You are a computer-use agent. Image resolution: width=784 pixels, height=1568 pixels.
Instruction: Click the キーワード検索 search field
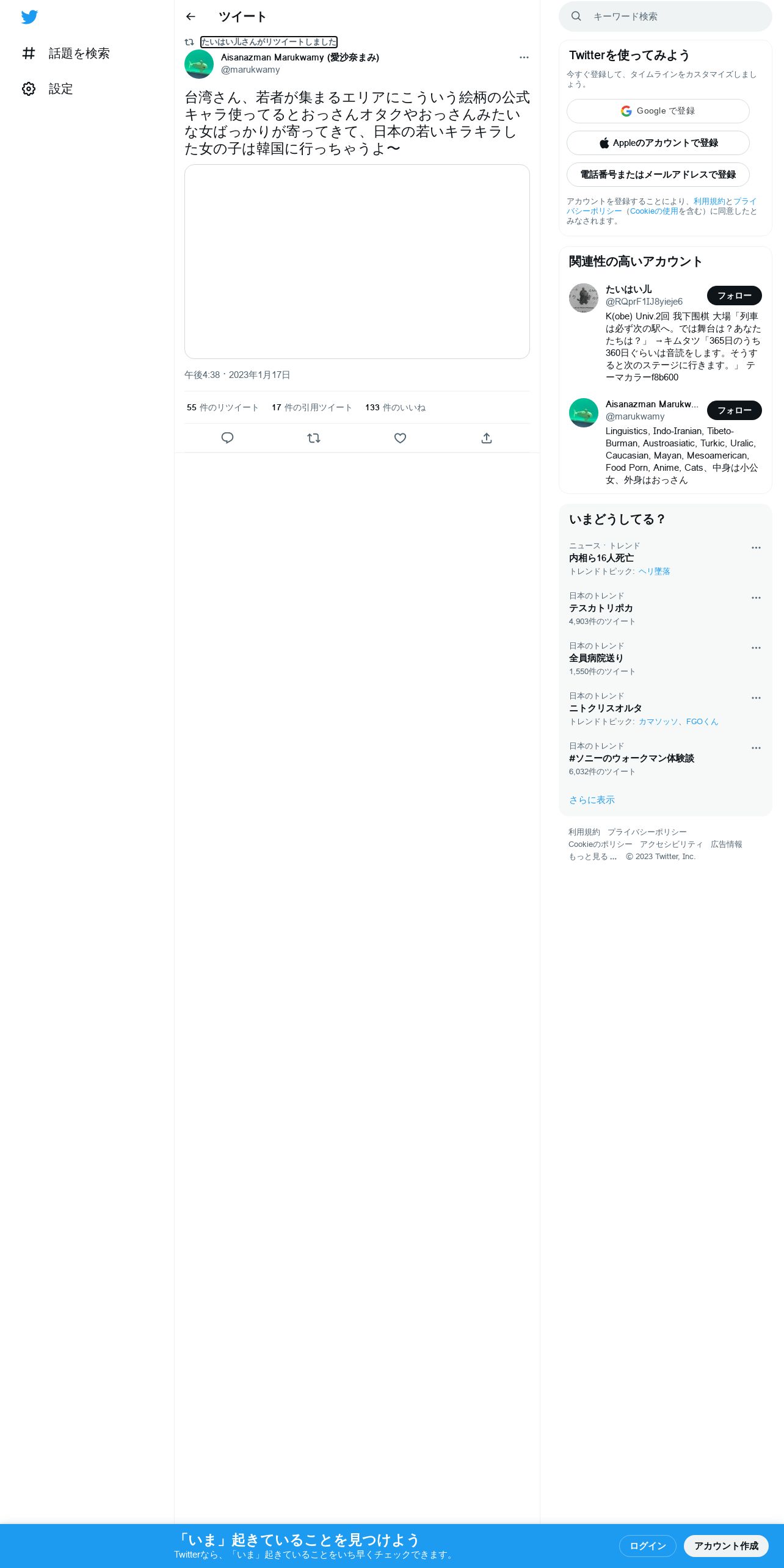666,16
